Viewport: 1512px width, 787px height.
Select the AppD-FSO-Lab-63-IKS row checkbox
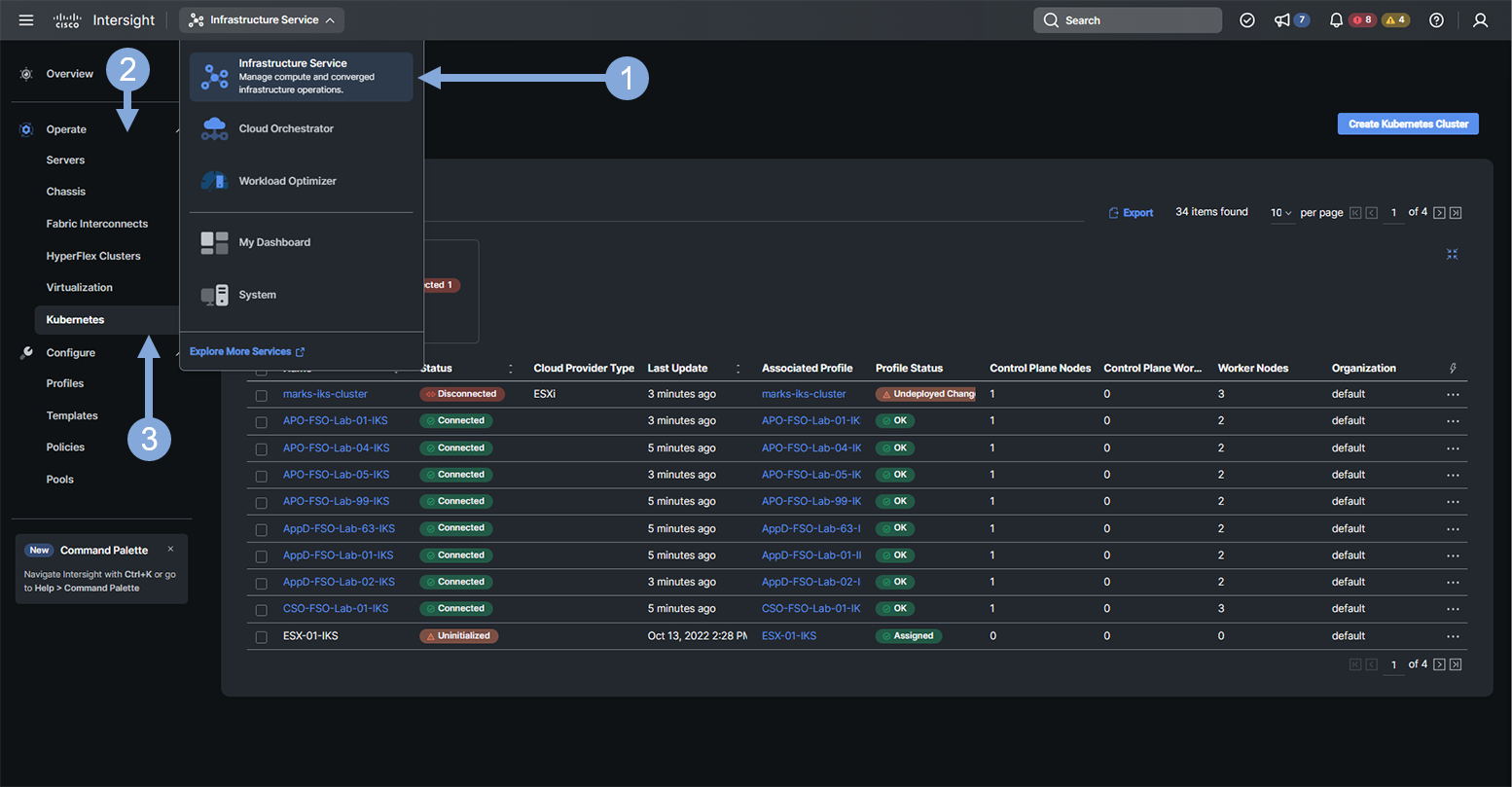pos(261,530)
